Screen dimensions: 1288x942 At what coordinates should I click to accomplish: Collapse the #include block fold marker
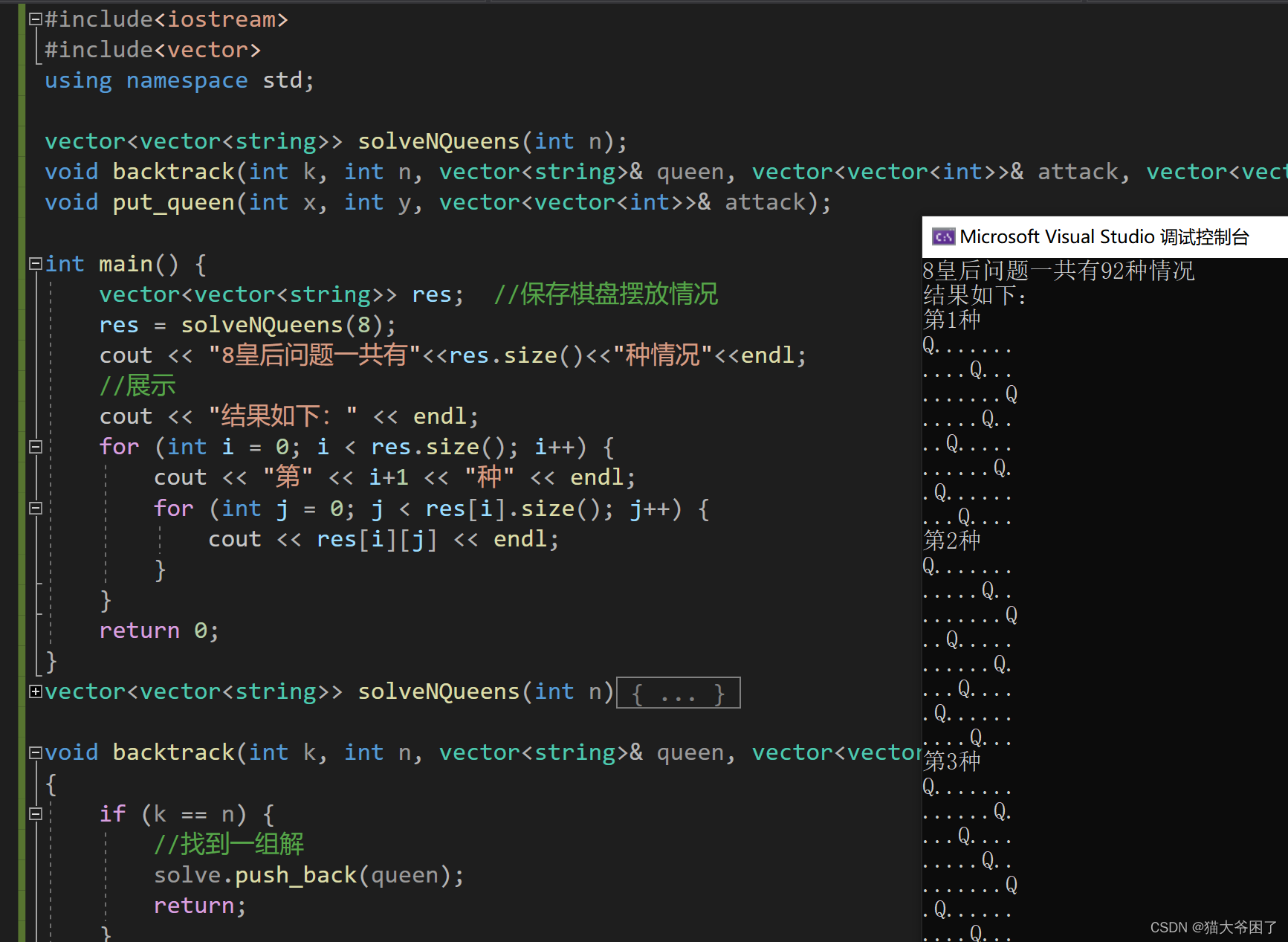pyautogui.click(x=35, y=20)
